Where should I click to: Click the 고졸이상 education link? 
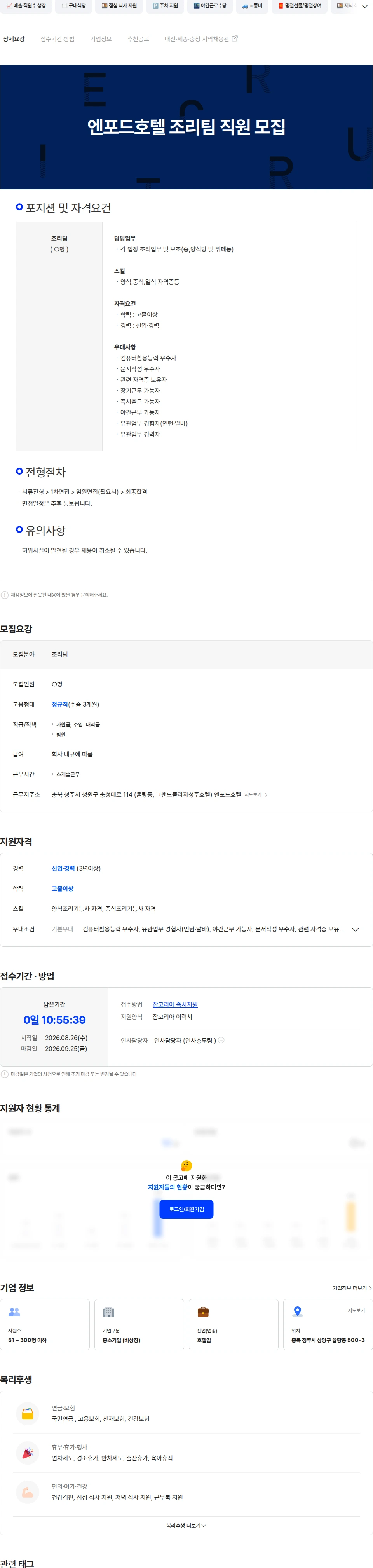coord(63,889)
